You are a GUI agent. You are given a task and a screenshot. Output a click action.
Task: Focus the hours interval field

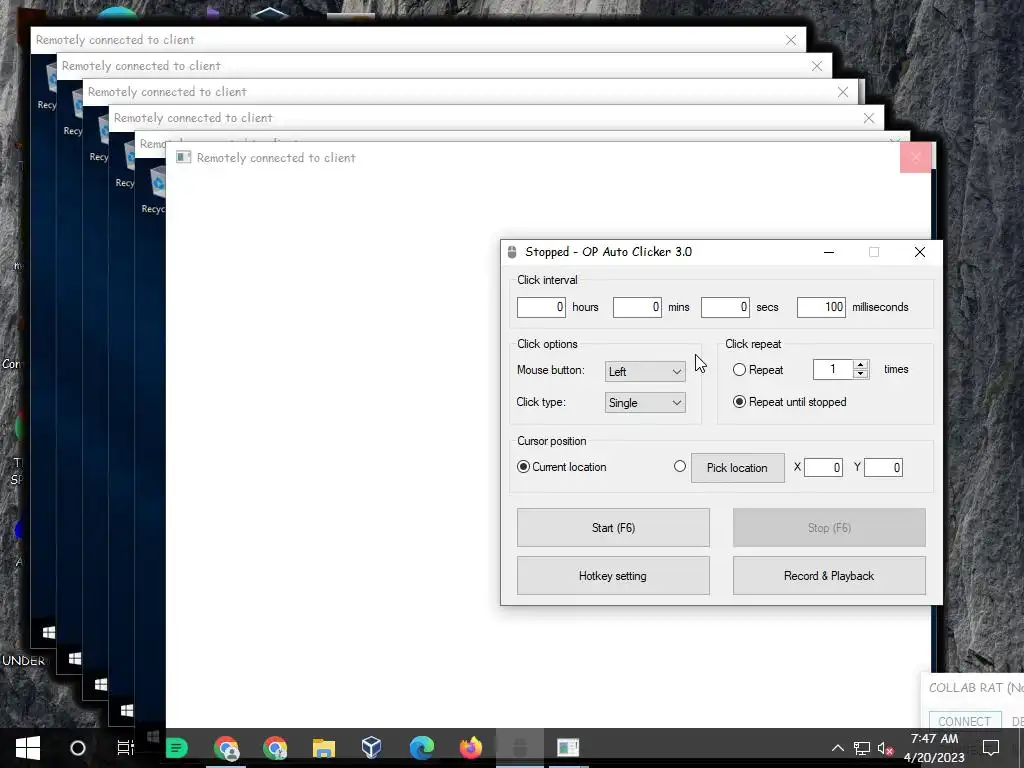pos(541,307)
